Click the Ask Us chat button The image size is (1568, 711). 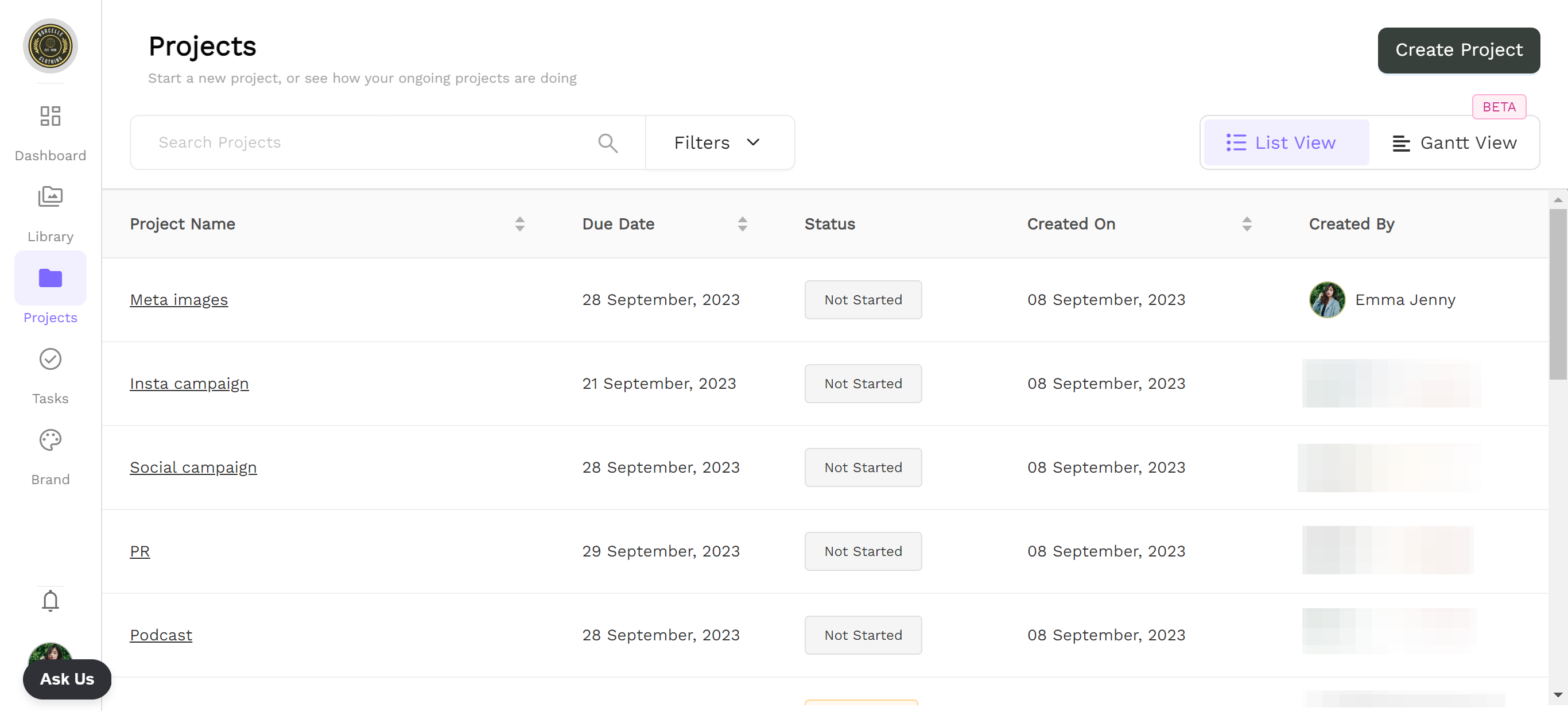tap(67, 679)
